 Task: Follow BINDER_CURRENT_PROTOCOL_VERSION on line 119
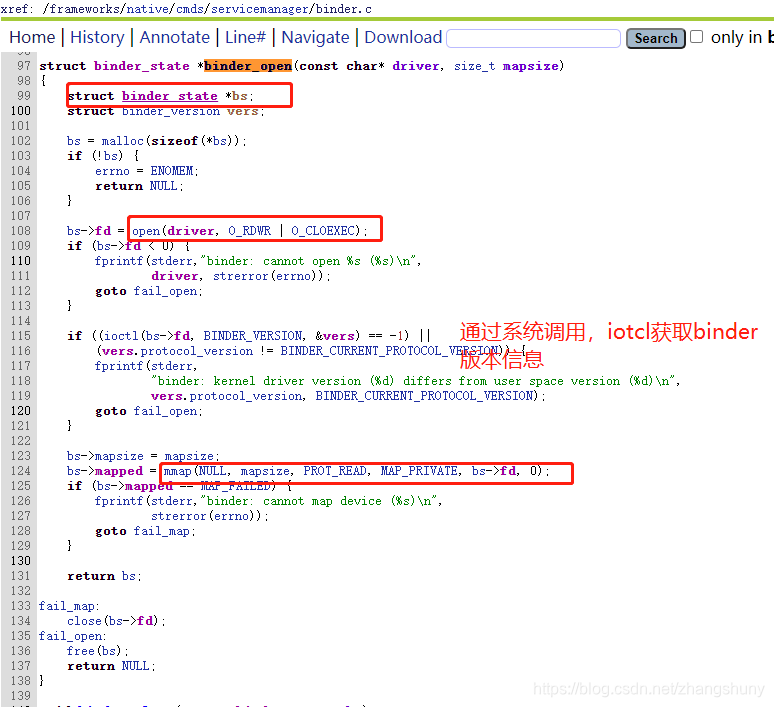(x=425, y=395)
